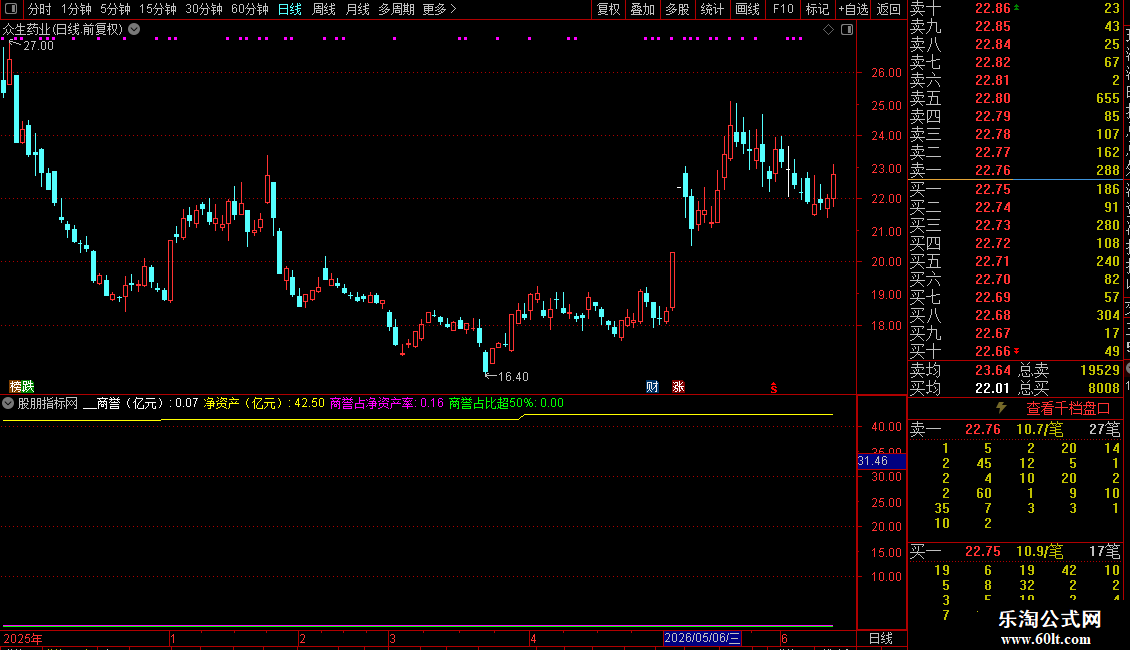1130x650 pixels.
Task: Toggle the panel layout icon above chart
Action: [x=847, y=29]
